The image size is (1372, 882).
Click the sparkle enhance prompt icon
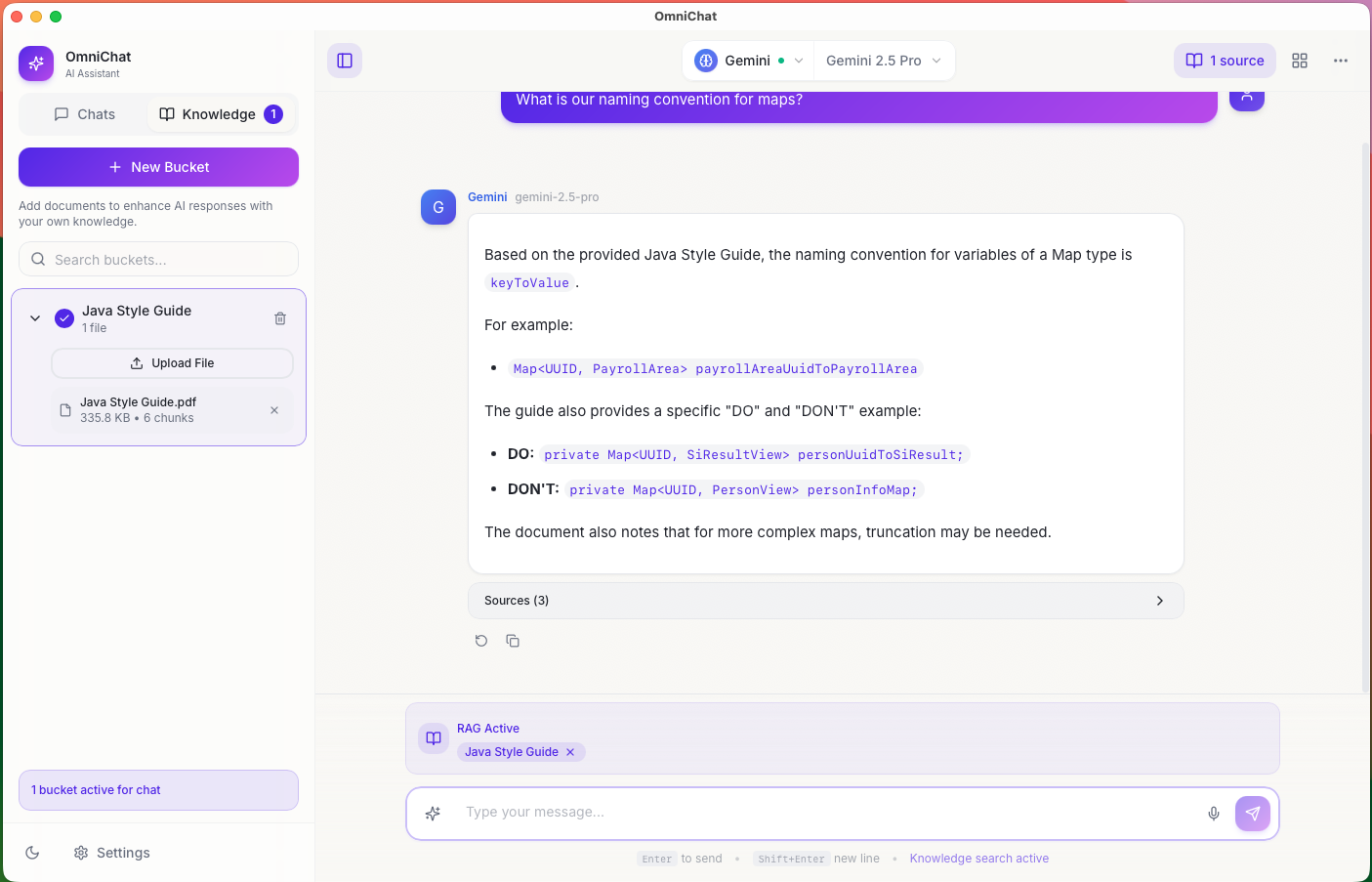434,814
